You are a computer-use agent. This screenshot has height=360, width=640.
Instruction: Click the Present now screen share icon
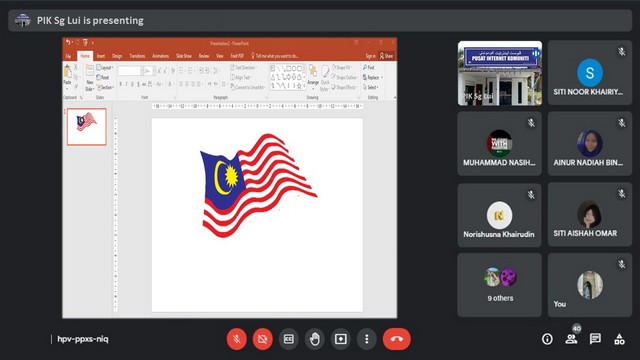(x=341, y=339)
